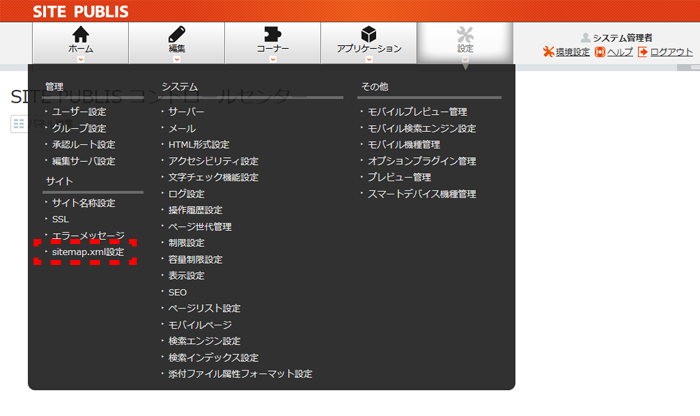Image resolution: width=700 pixels, height=416 pixels.
Task: Open モバイルプレビュー管理 menu entry
Action: [x=417, y=112]
